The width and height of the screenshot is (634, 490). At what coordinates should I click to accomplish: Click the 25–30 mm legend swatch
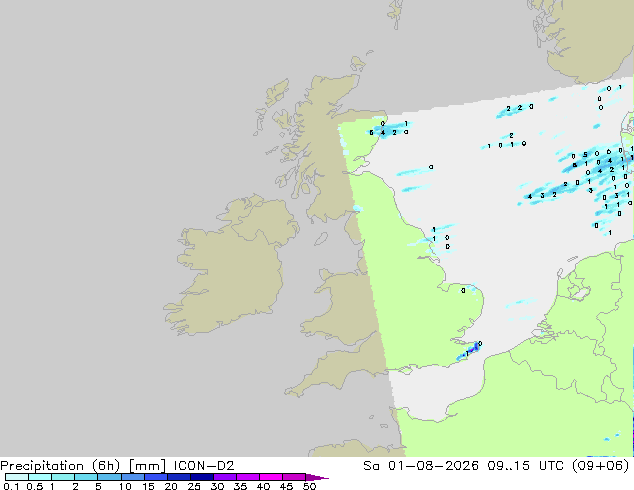202,477
